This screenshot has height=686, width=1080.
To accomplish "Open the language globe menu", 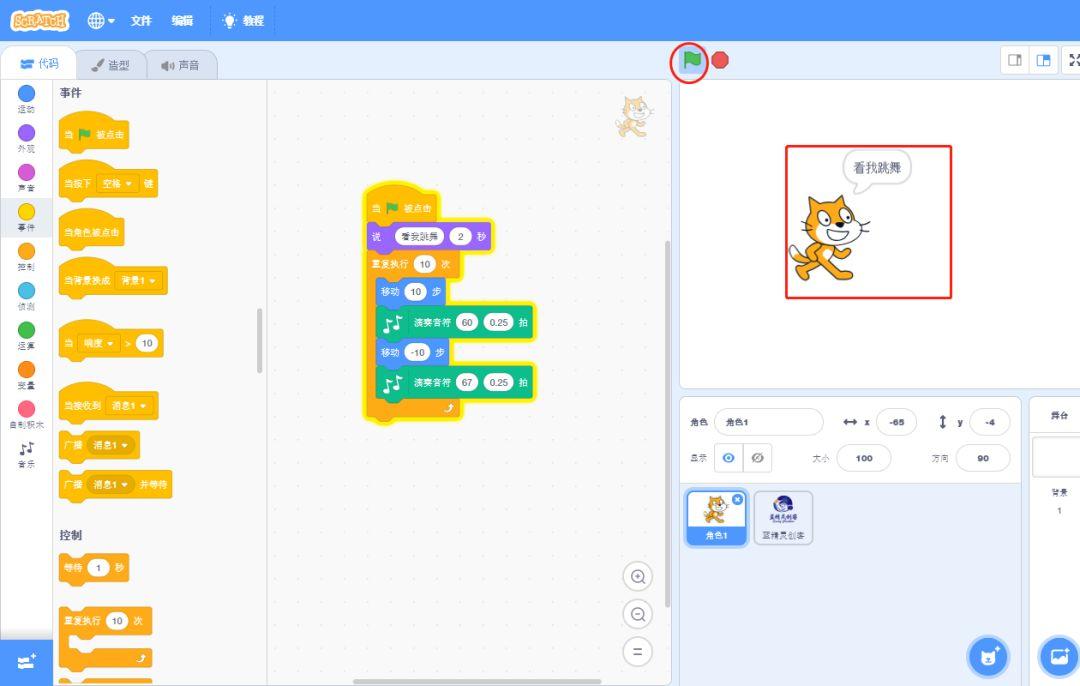I will pyautogui.click(x=101, y=21).
